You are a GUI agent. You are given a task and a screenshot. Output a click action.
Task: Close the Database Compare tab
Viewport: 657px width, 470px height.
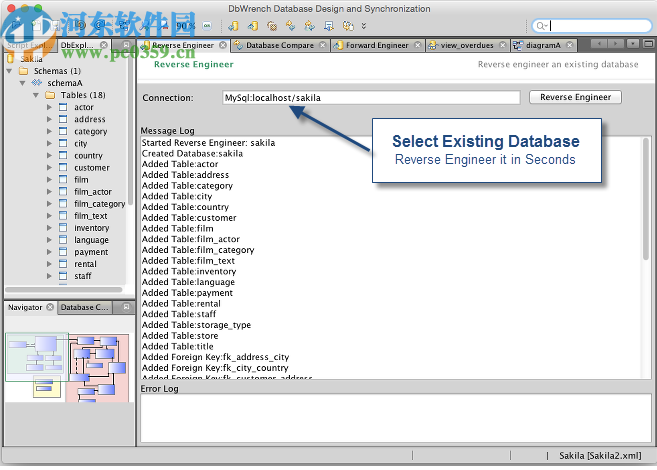(323, 45)
